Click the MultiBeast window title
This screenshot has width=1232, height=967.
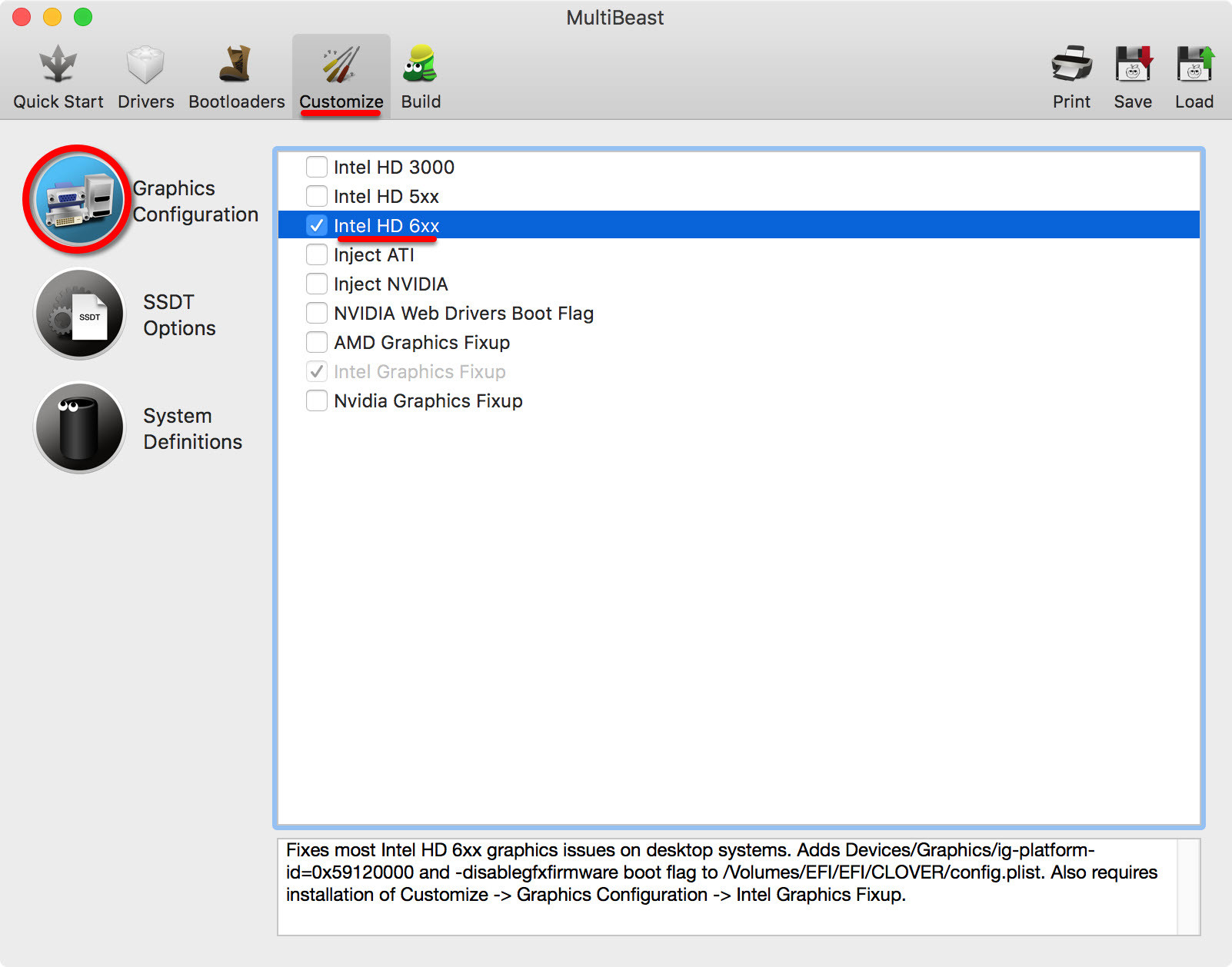(615, 17)
